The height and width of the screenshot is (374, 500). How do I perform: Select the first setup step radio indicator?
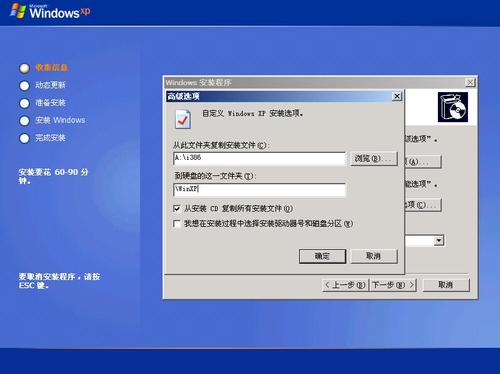click(x=24, y=68)
